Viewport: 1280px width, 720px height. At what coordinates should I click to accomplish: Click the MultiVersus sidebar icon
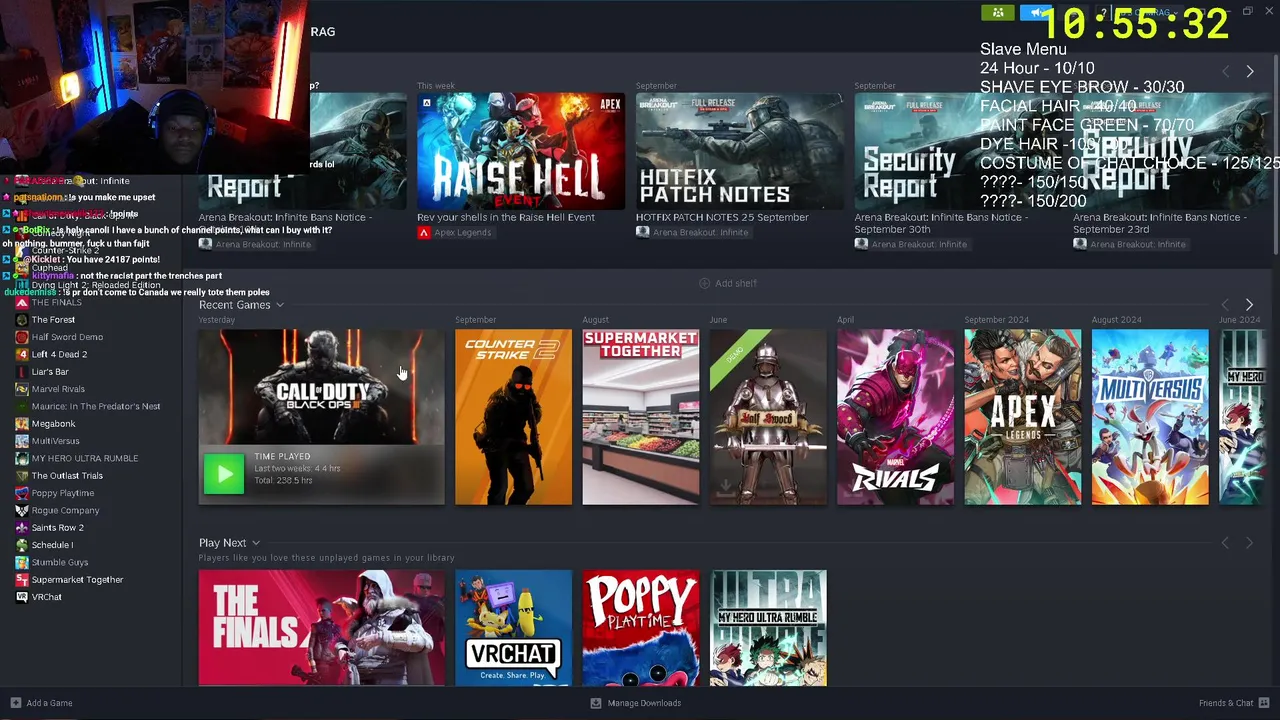pos(22,441)
